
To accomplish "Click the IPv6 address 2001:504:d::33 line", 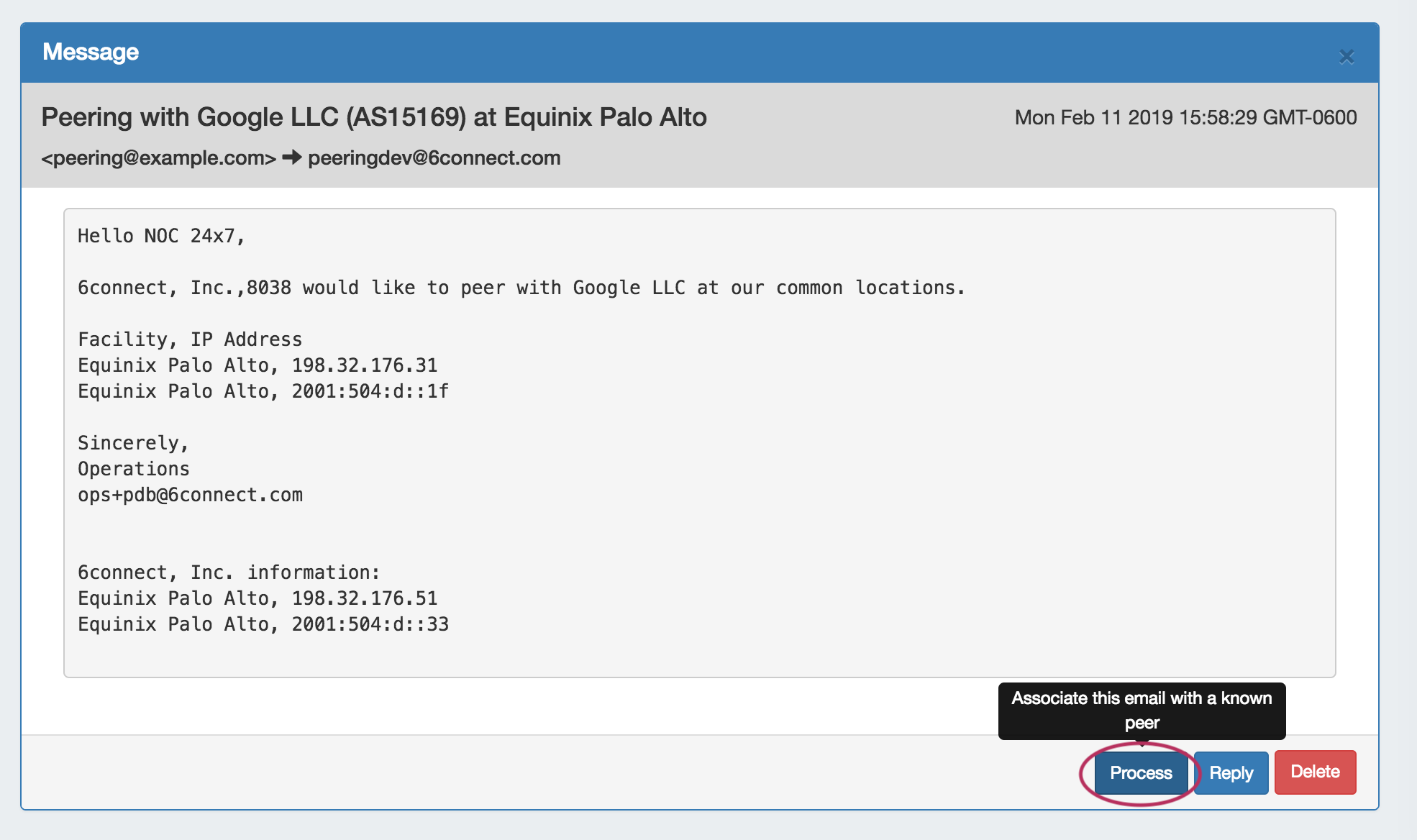I will (x=263, y=624).
